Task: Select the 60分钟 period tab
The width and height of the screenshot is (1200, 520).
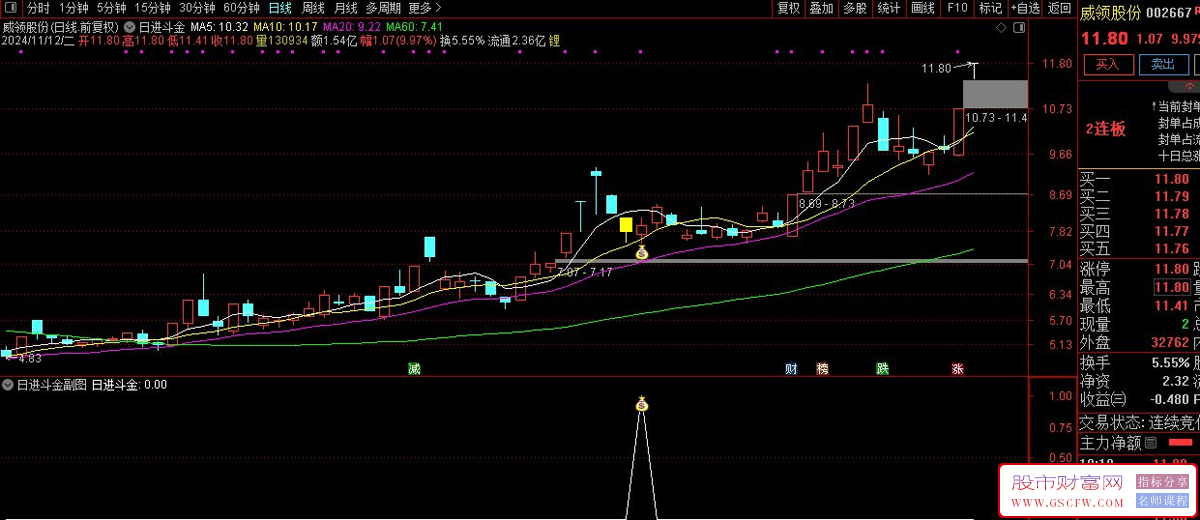Action: pos(242,8)
